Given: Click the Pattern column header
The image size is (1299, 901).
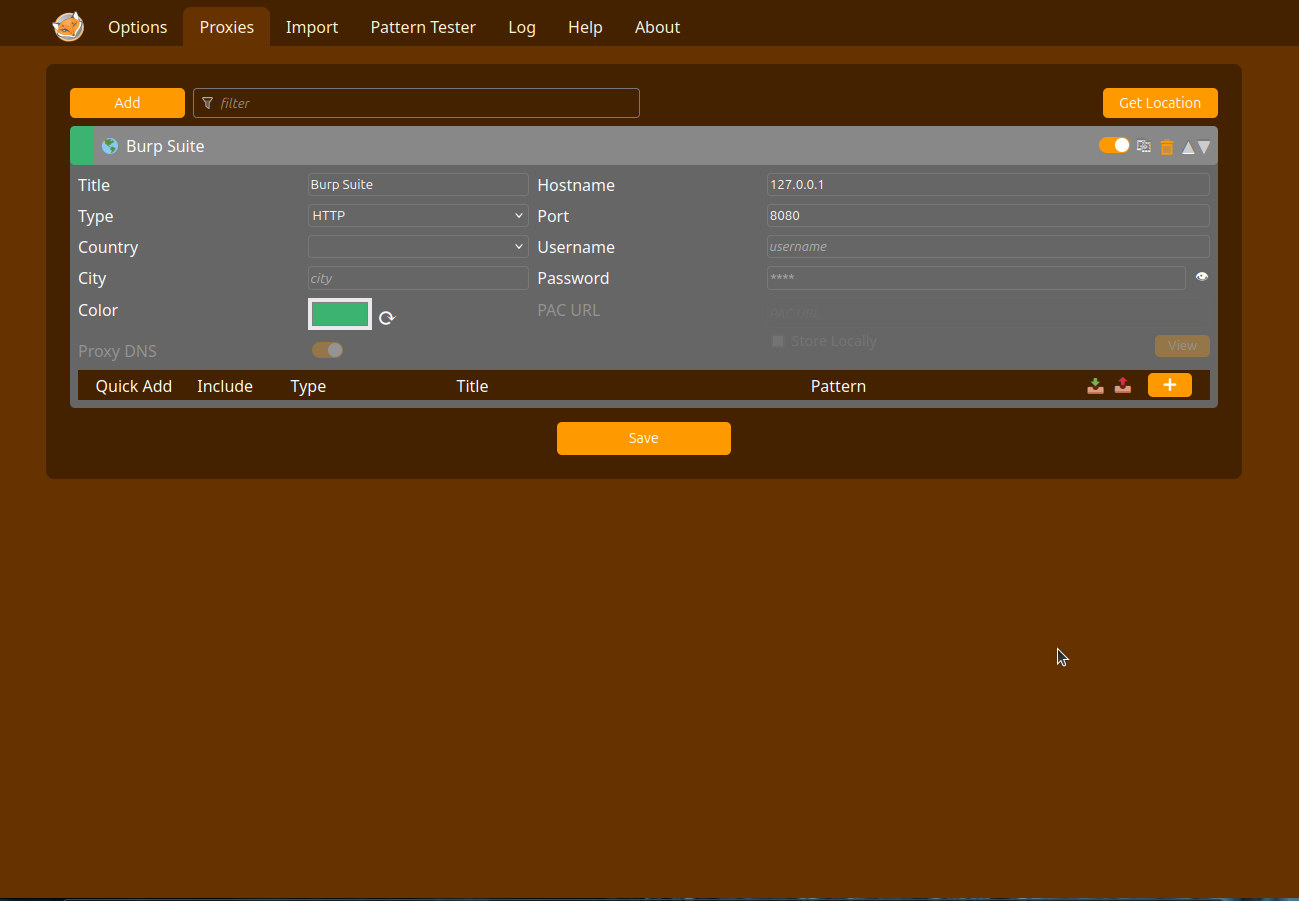Looking at the screenshot, I should [x=838, y=386].
